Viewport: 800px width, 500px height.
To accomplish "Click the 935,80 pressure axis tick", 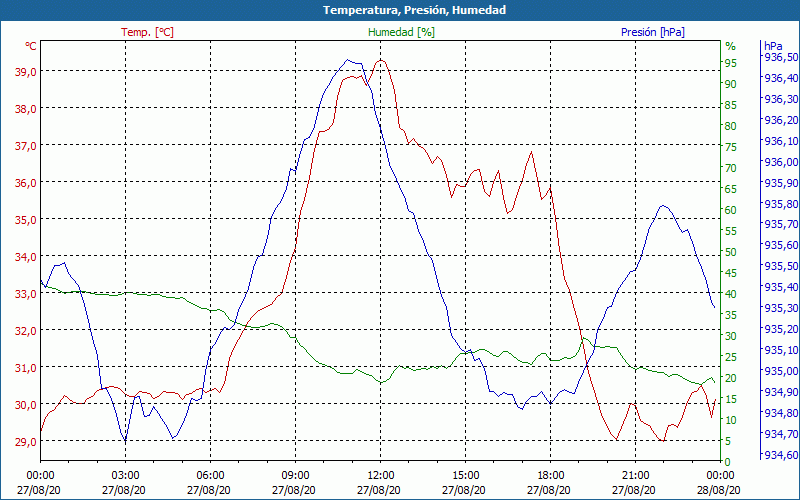I will tap(781, 203).
